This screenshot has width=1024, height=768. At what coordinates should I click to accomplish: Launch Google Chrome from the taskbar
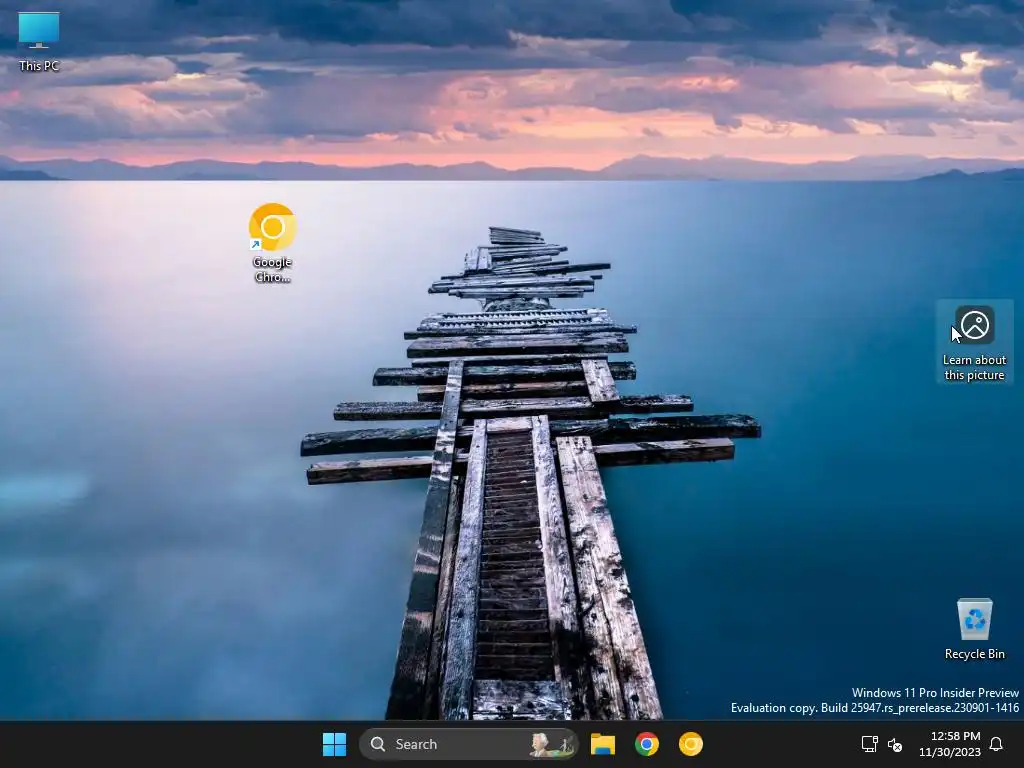pyautogui.click(x=647, y=744)
